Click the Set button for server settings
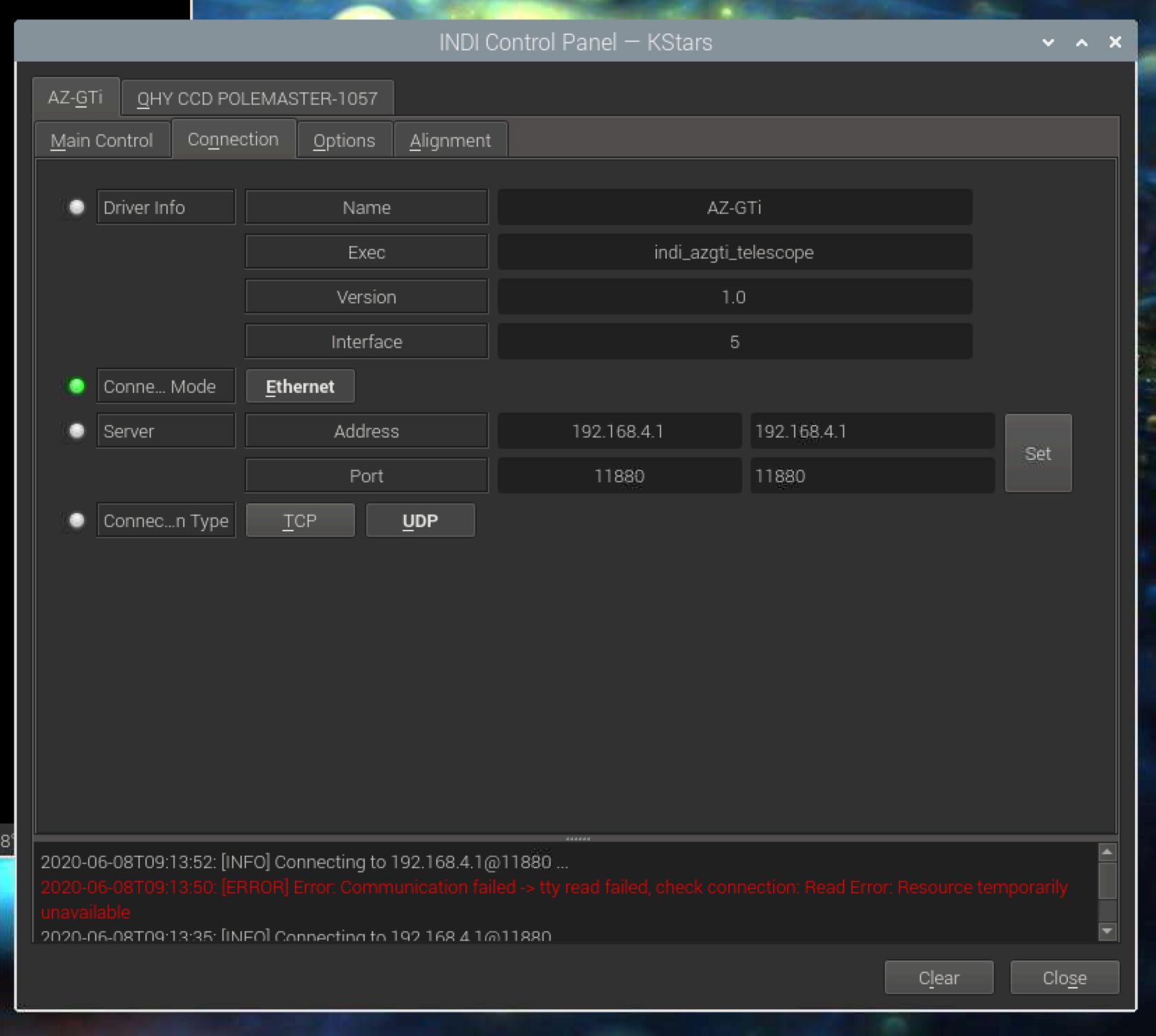This screenshot has width=1156, height=1036. point(1038,454)
